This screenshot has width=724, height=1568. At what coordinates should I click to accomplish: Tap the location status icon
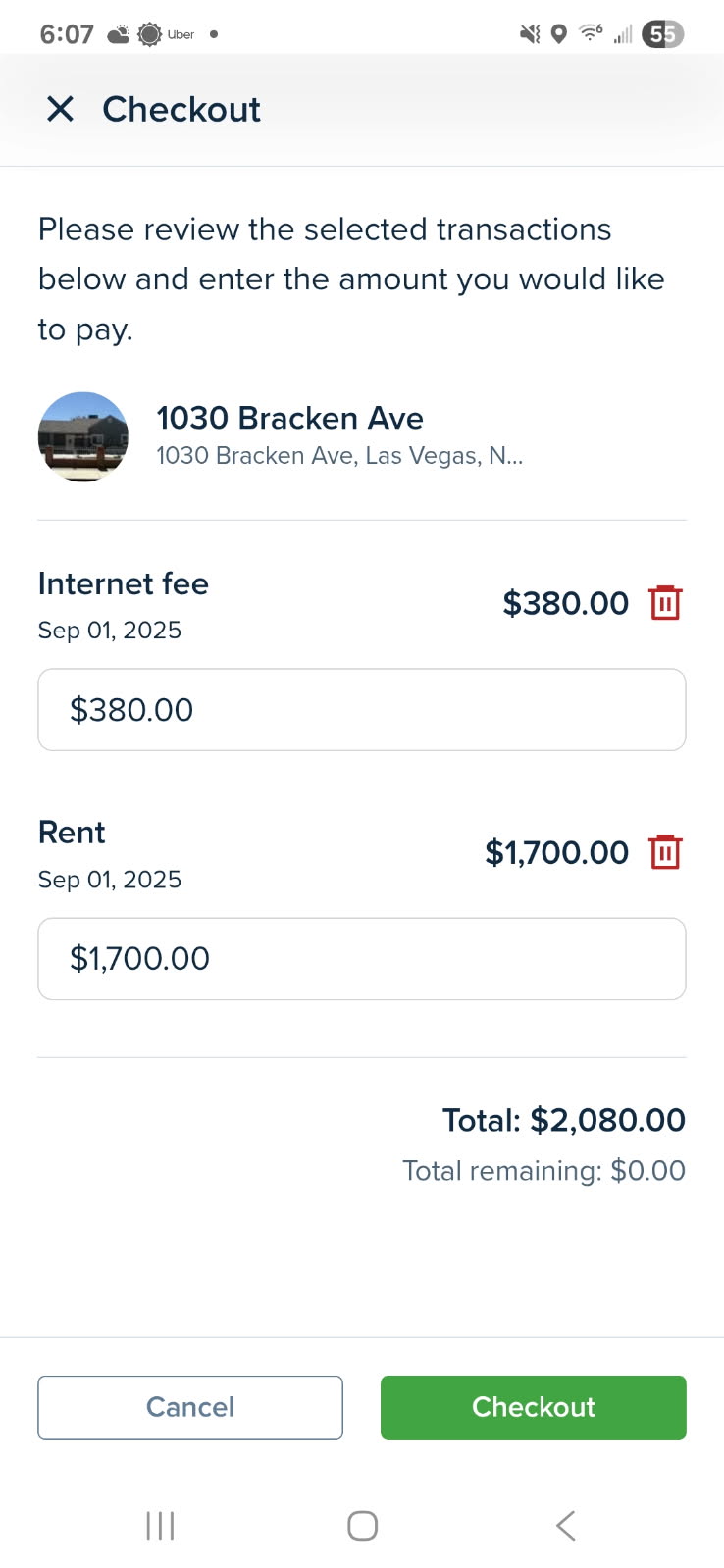click(559, 34)
